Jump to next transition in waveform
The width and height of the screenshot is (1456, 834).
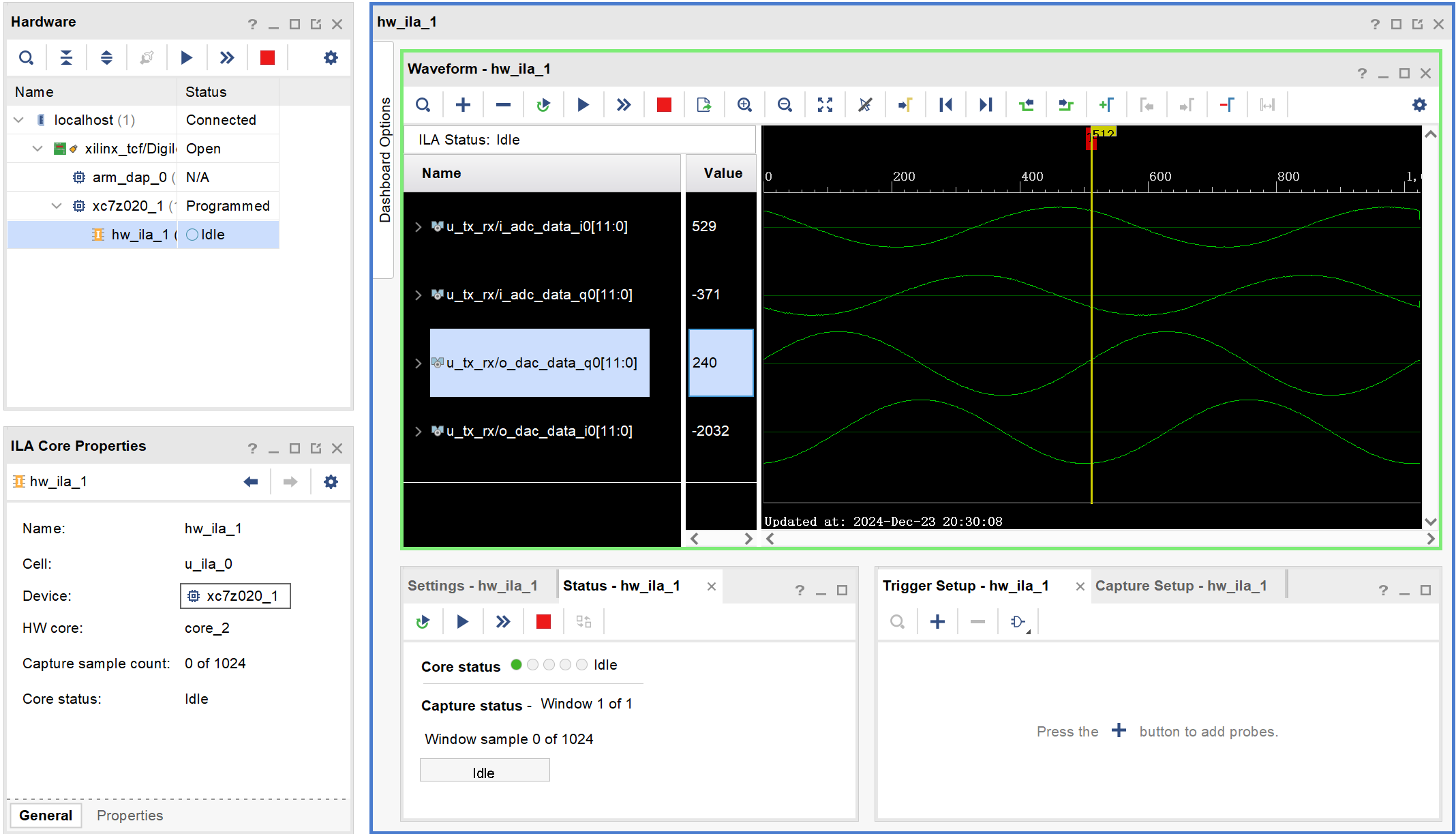pyautogui.click(x=1066, y=105)
